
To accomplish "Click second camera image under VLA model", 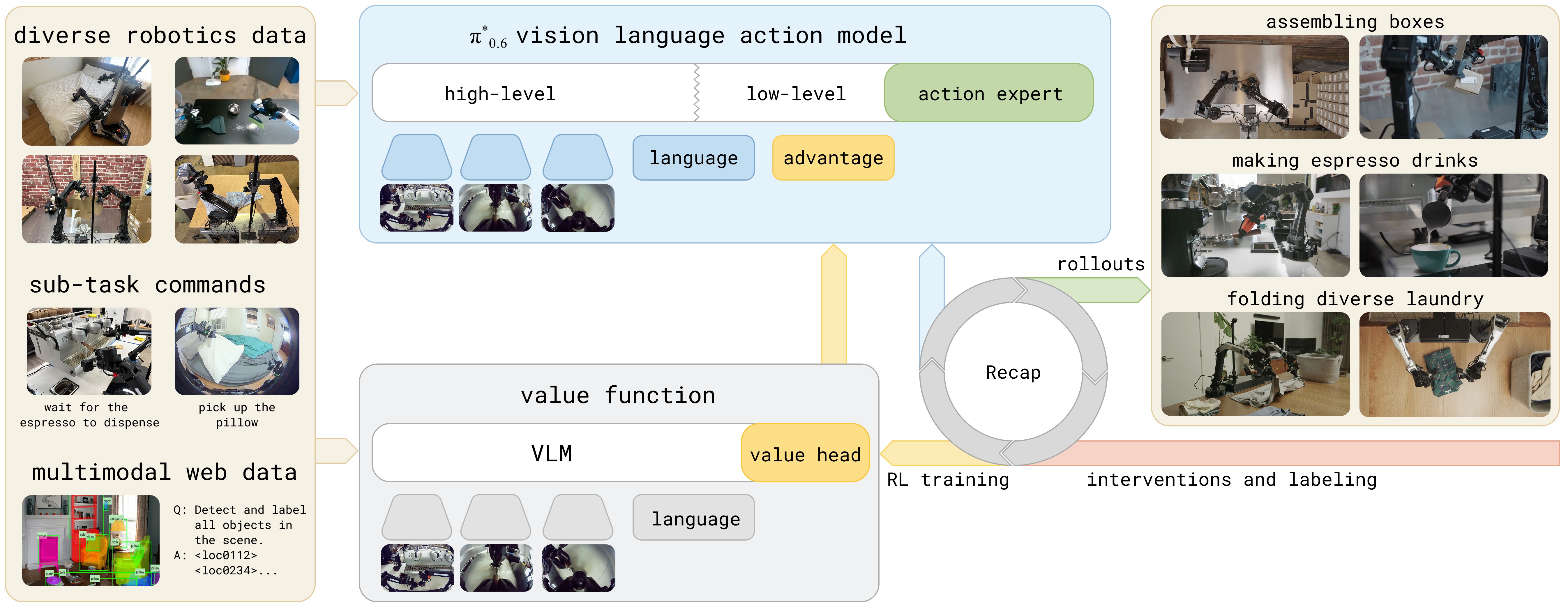I will [x=496, y=208].
